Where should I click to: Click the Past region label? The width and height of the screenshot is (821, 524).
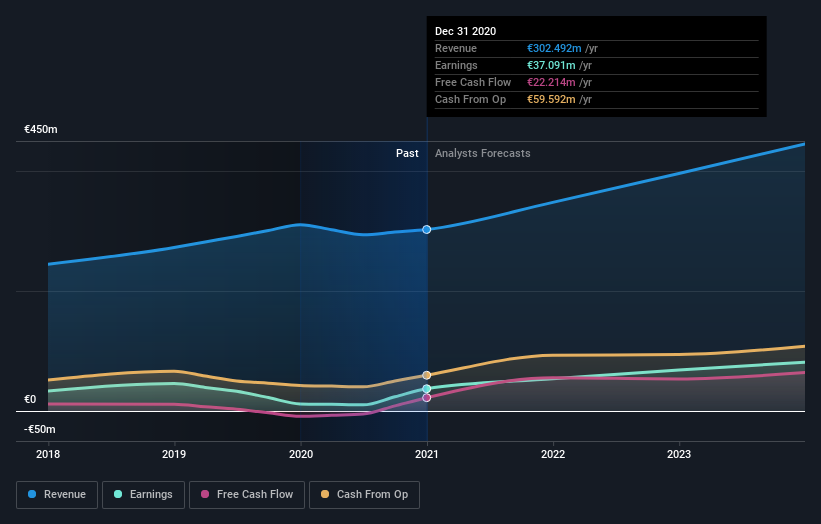[407, 153]
